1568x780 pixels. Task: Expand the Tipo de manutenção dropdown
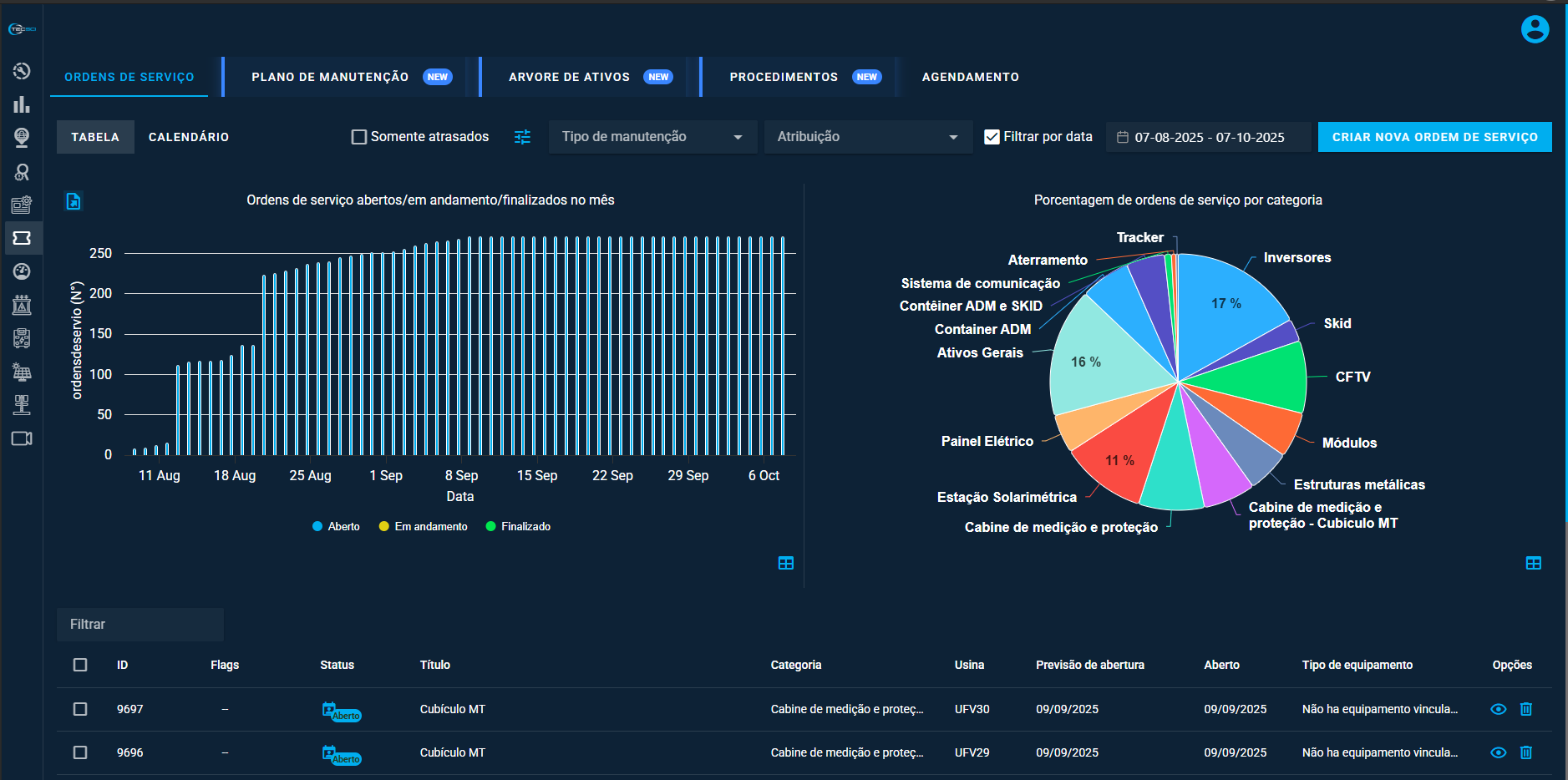pos(652,137)
